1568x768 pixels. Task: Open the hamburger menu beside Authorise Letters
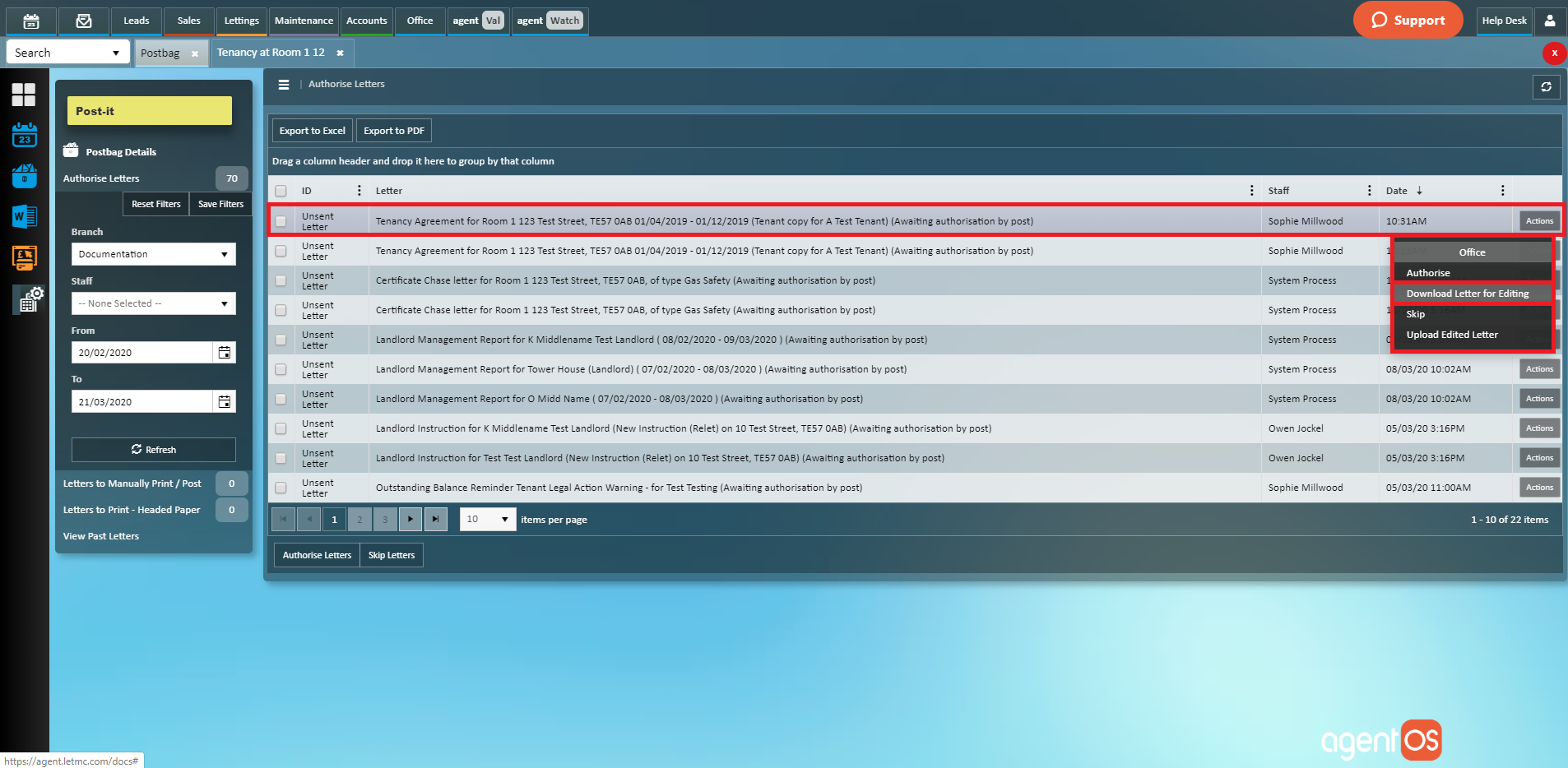pyautogui.click(x=284, y=85)
